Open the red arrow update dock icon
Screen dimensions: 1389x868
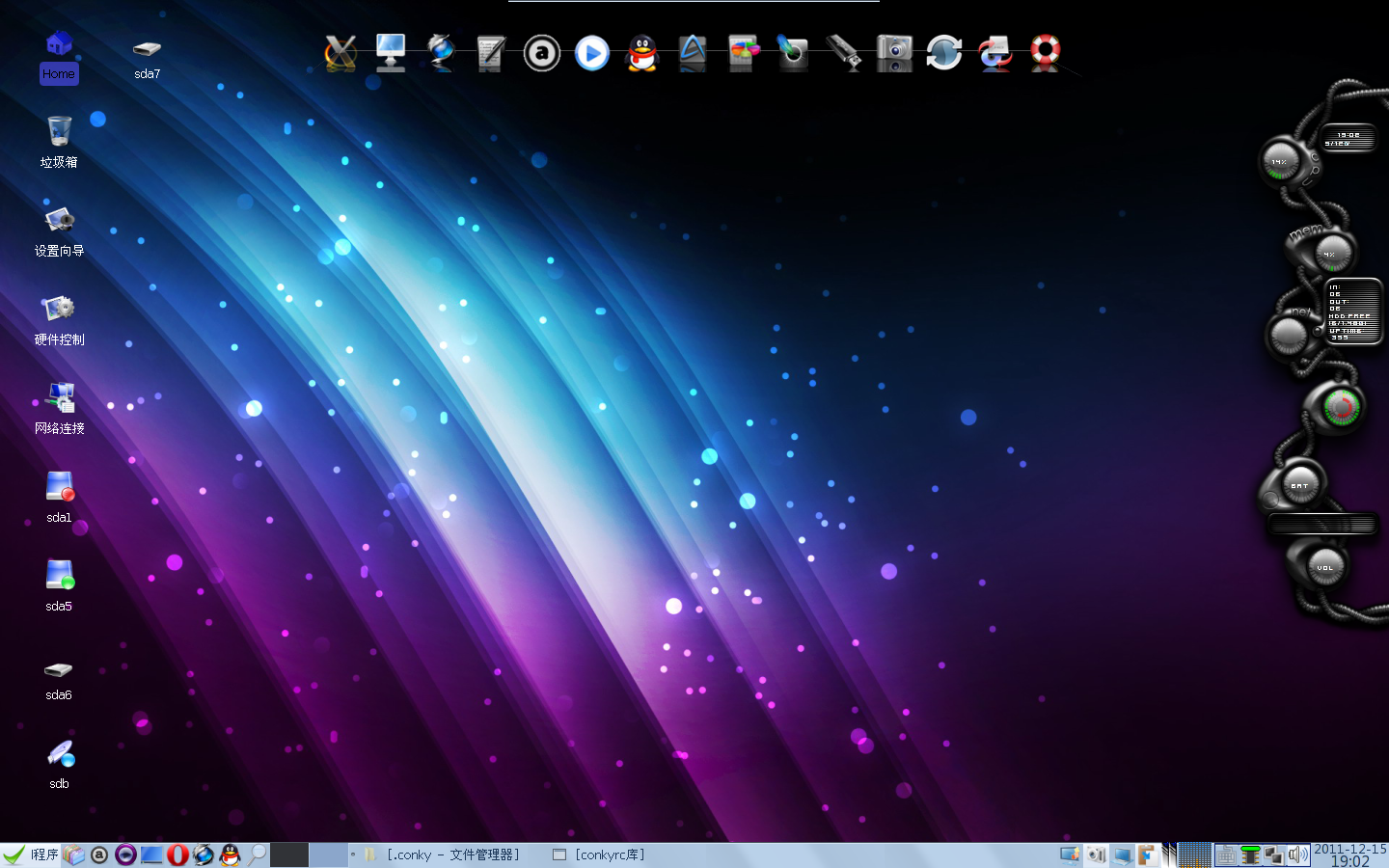tap(994, 53)
